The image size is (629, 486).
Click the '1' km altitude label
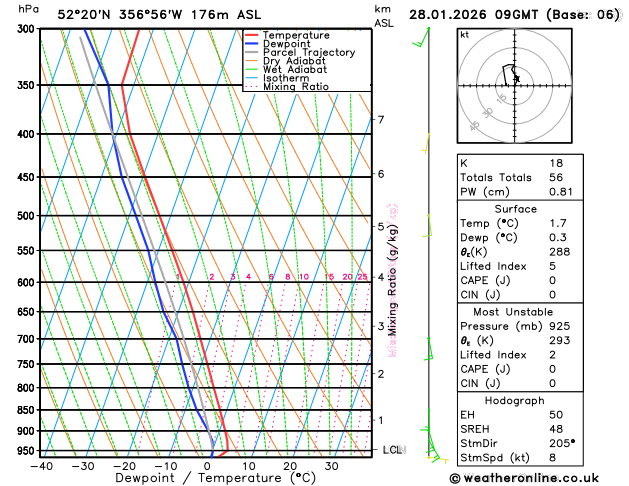(x=381, y=420)
